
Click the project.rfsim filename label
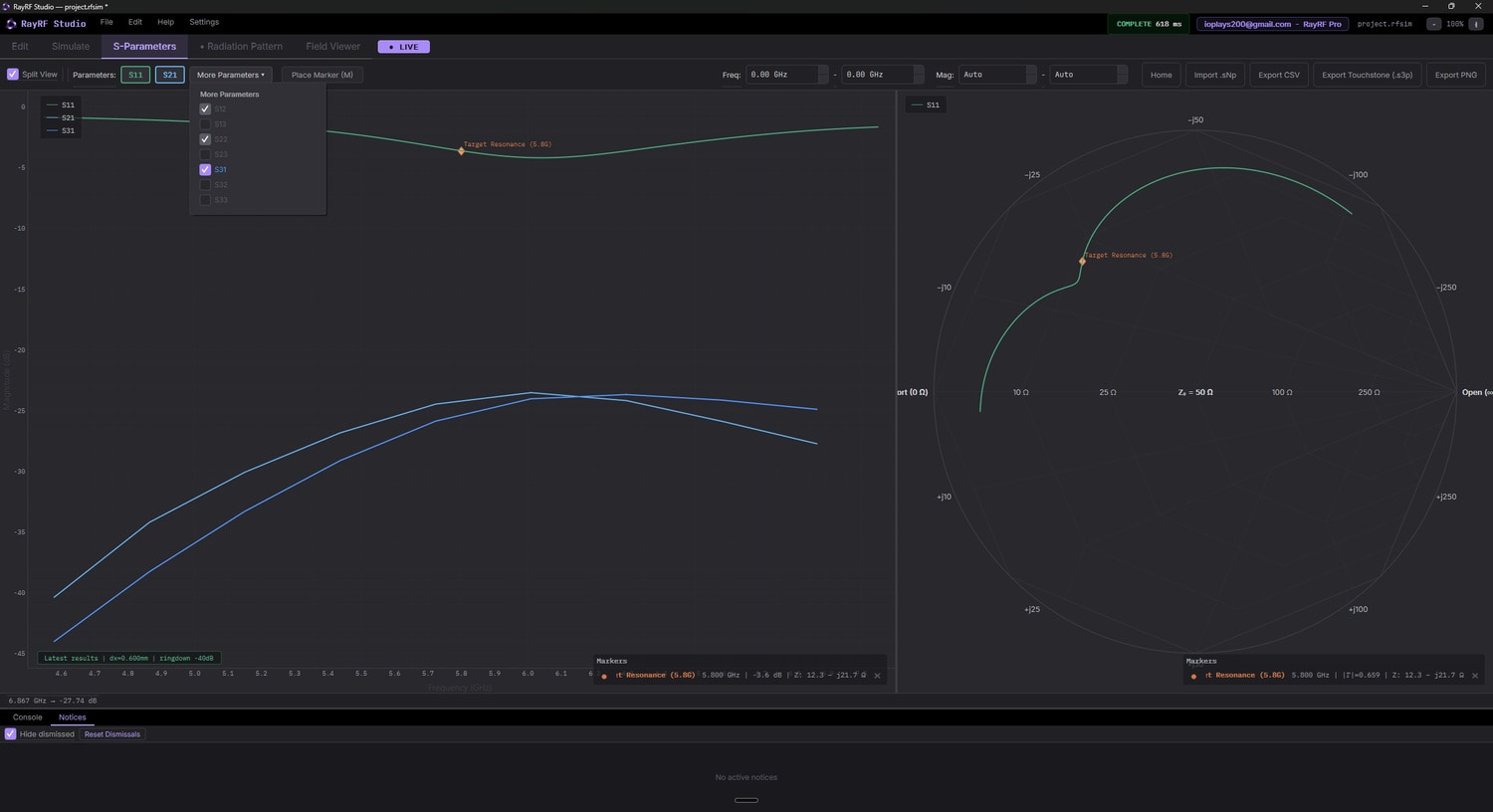tap(1385, 24)
